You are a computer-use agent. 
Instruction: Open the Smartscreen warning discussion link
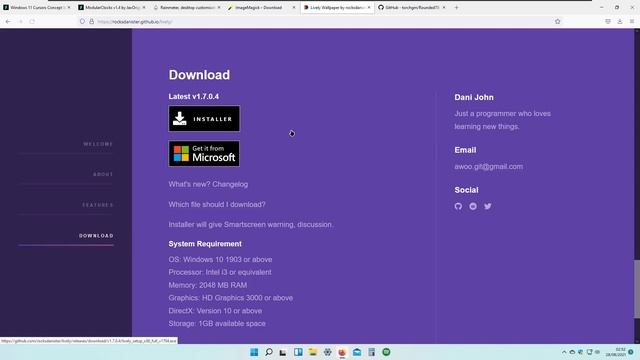point(251,224)
